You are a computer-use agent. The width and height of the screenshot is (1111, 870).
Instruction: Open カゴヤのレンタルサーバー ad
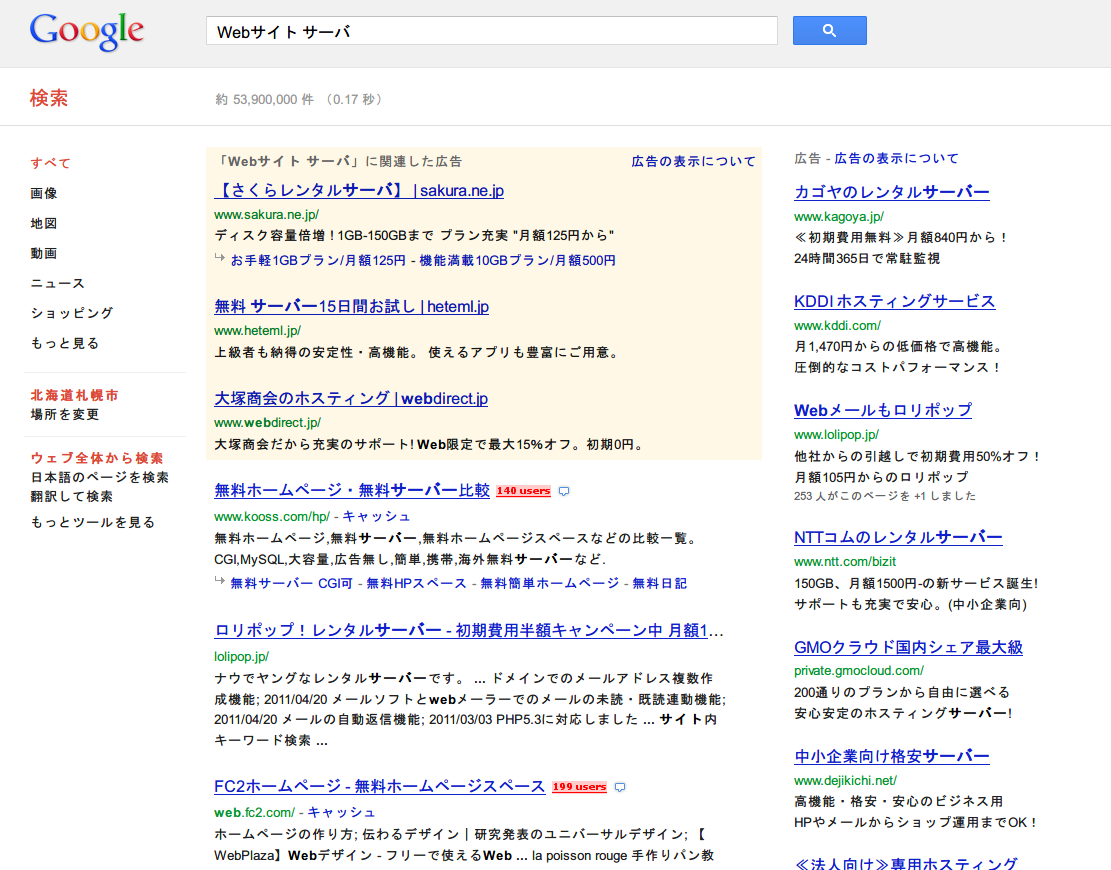[891, 192]
